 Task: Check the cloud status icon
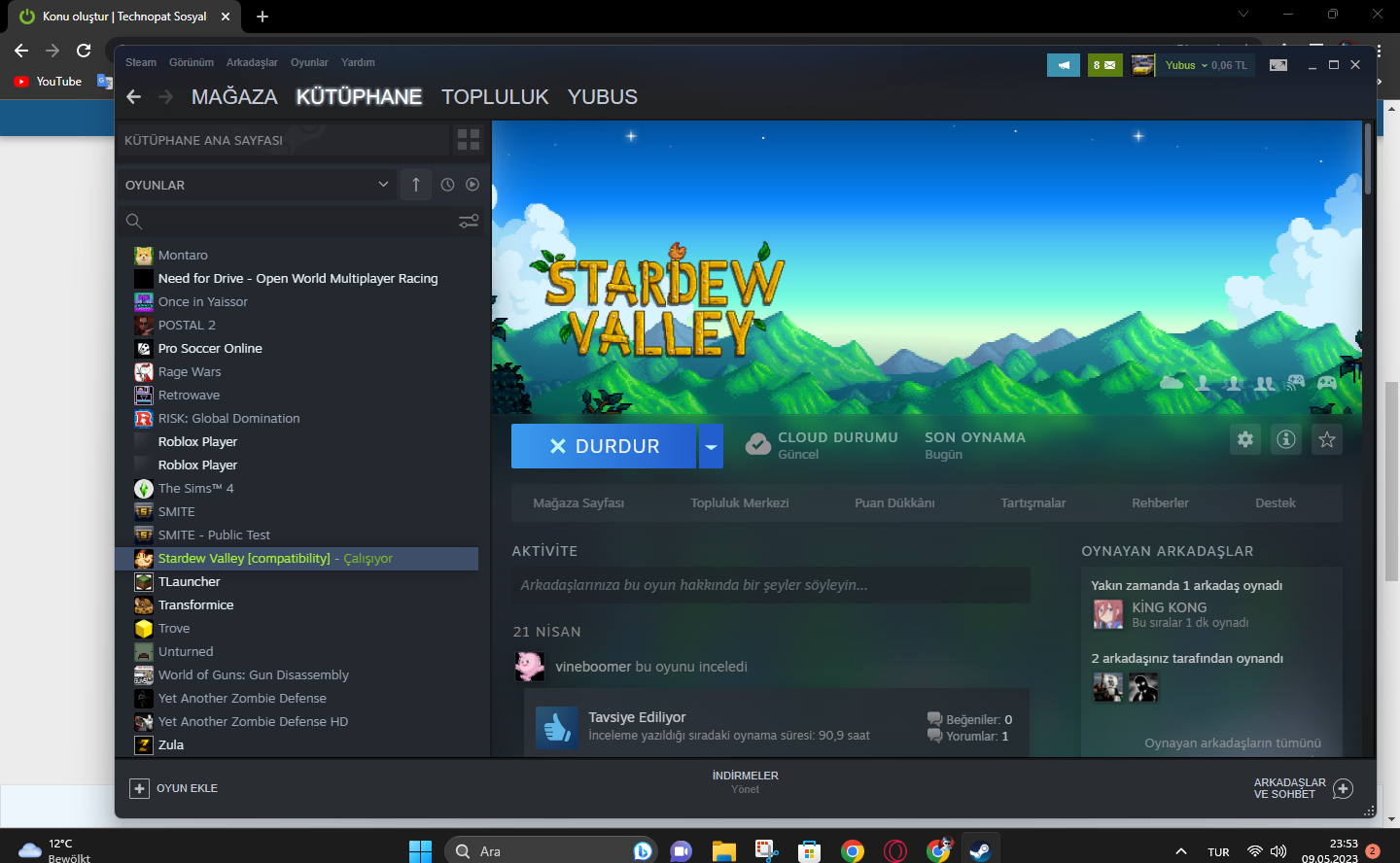click(x=758, y=444)
